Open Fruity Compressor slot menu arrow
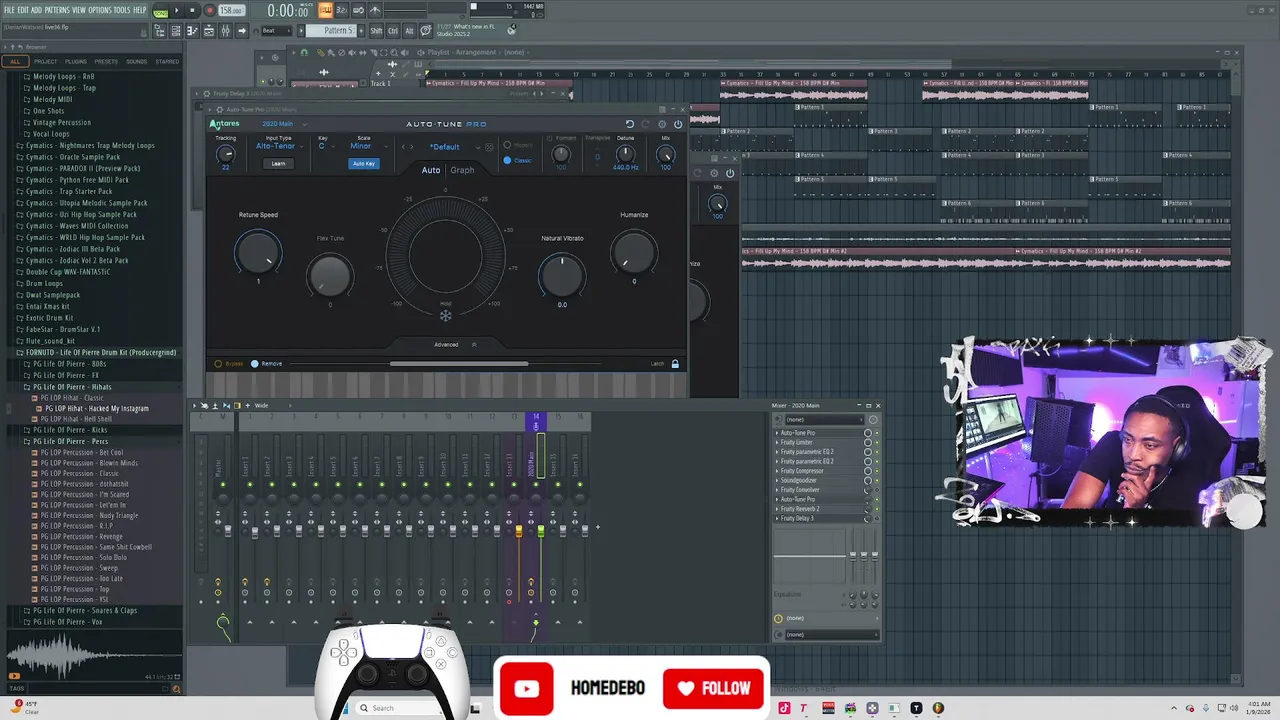1280x720 pixels. click(777, 471)
